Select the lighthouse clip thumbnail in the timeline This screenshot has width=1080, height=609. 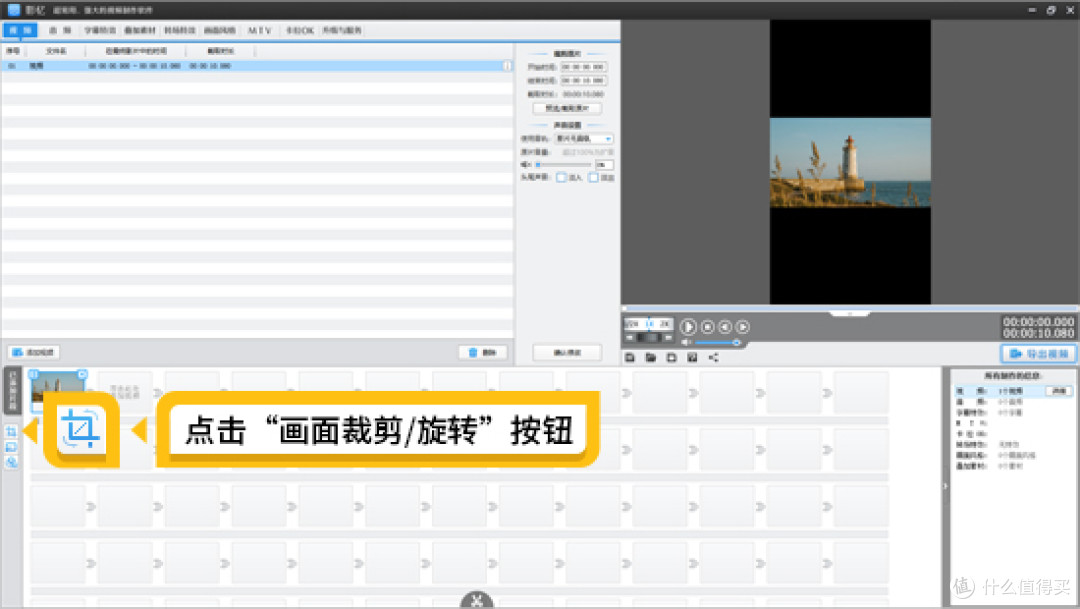[58, 389]
